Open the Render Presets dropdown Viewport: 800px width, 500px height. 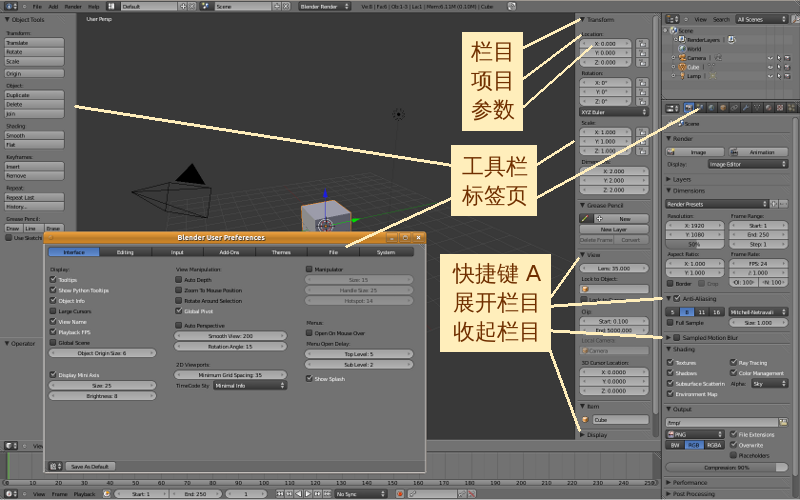[717, 204]
